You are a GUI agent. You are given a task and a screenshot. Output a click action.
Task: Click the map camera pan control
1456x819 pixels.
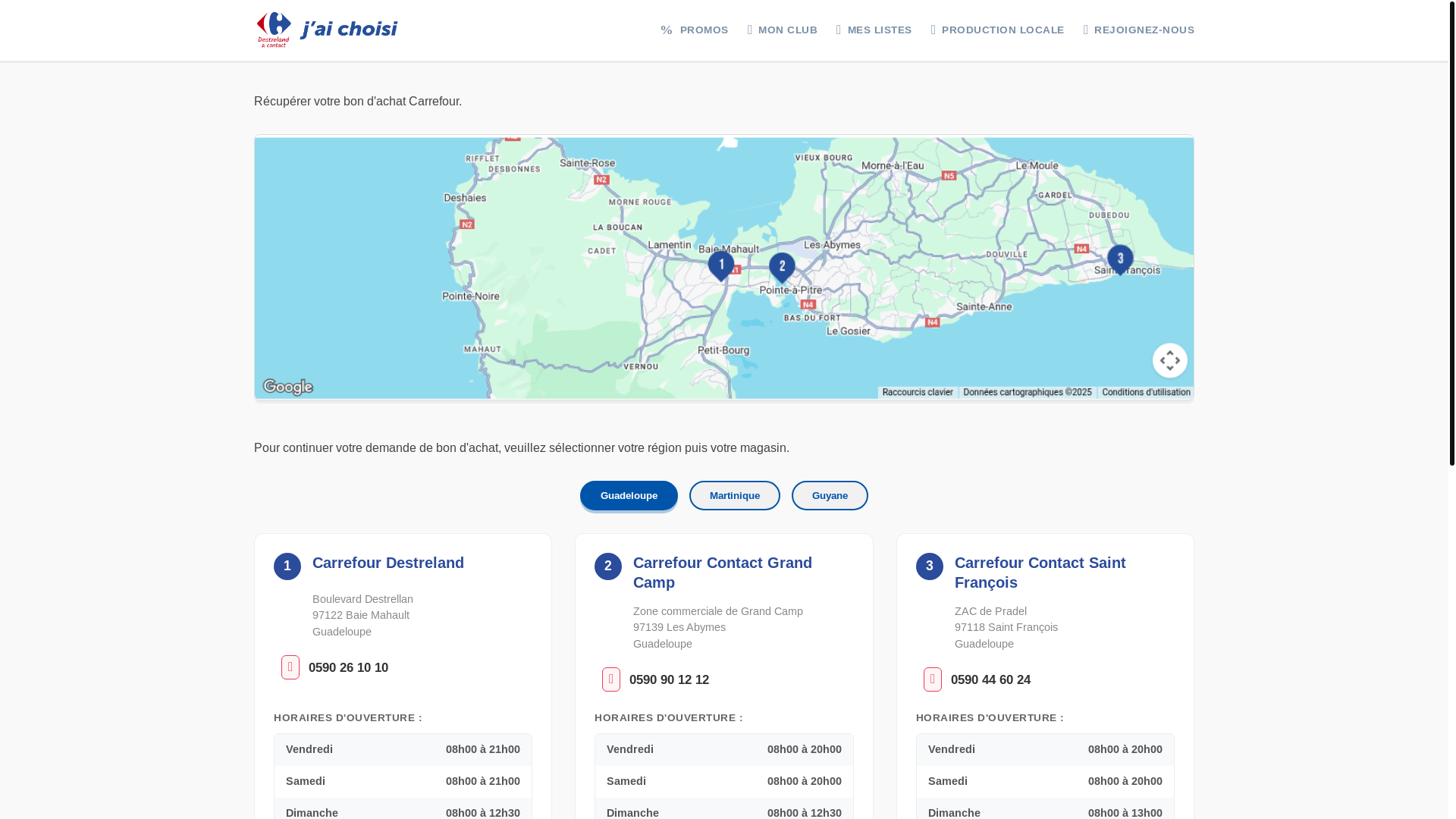click(1170, 360)
